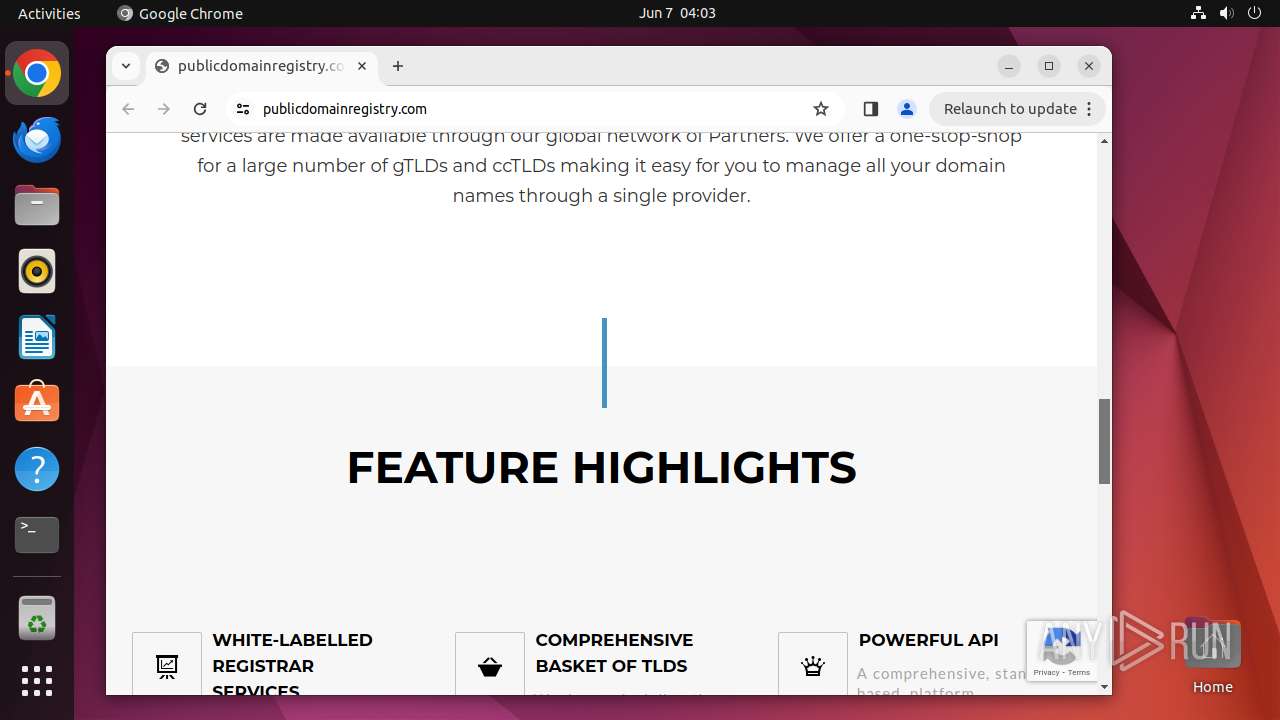Toggle the Chrome side panel
This screenshot has height=720, width=1280.
[x=870, y=109]
